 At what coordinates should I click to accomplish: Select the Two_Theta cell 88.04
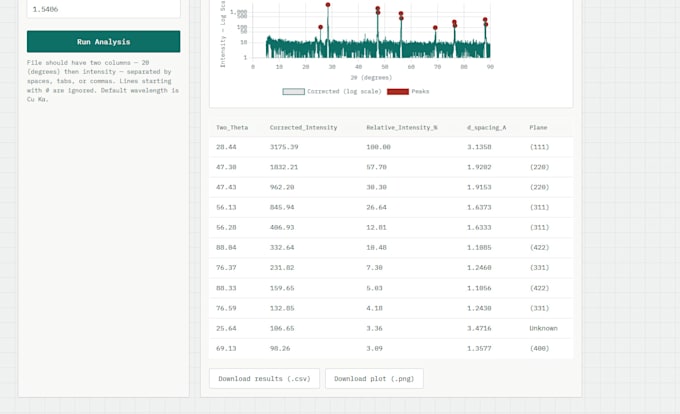226,248
